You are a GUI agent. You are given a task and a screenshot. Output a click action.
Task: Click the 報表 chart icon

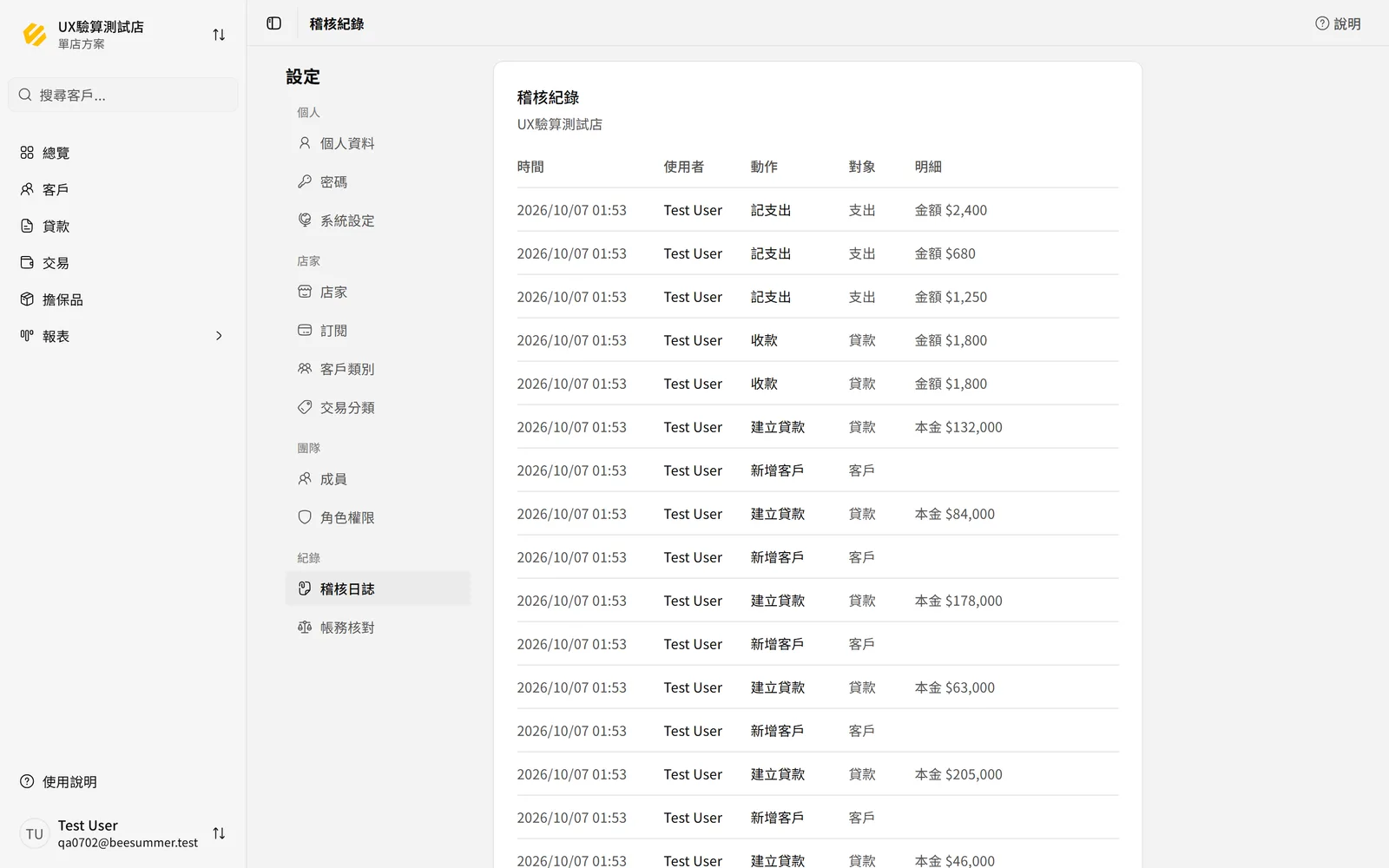(27, 336)
